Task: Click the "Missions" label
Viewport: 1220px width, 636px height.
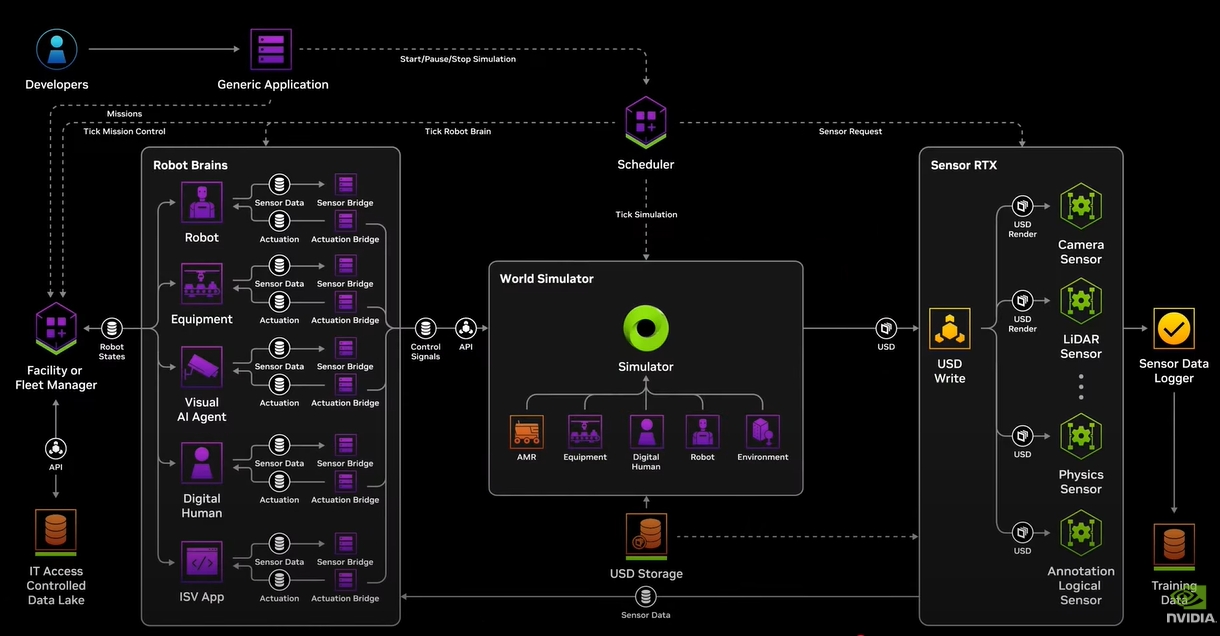Action: click(x=124, y=114)
